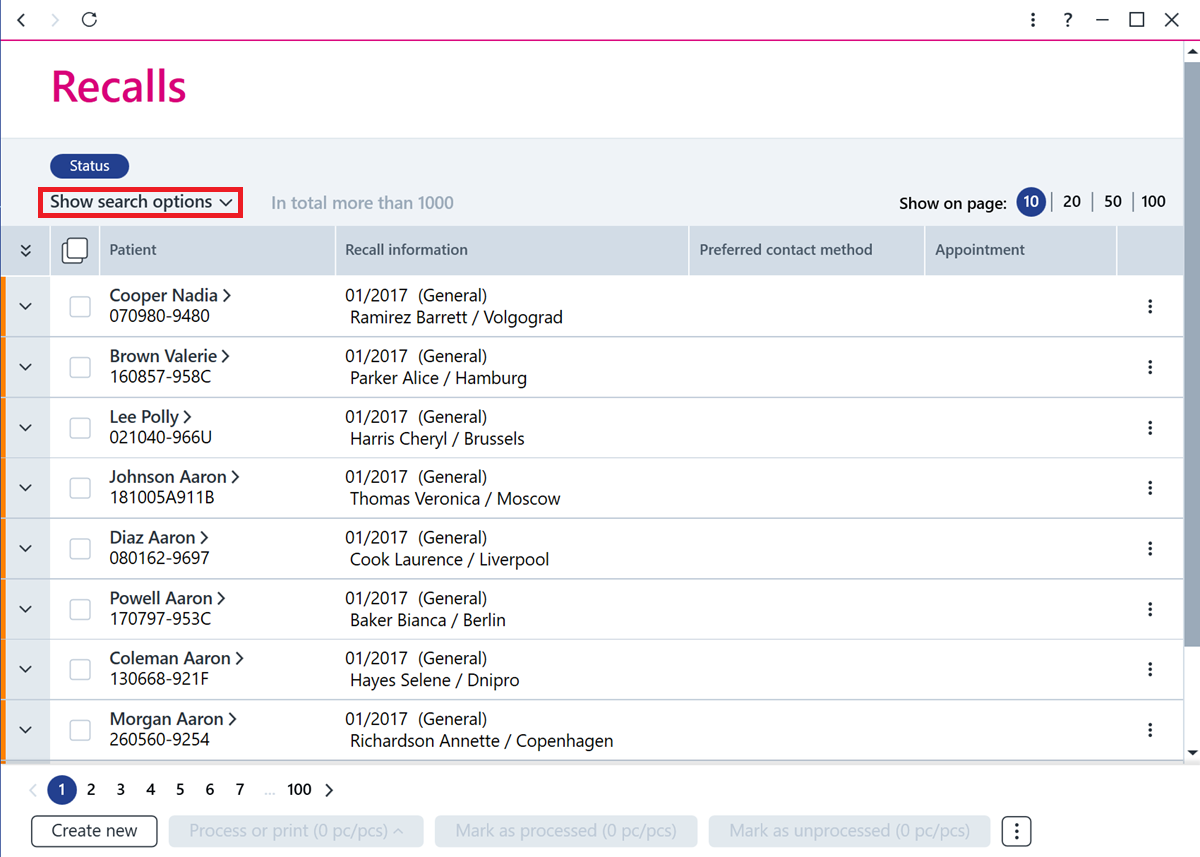Open actions menu for Johnson Aaron row
Image resolution: width=1200 pixels, height=857 pixels.
click(x=1150, y=488)
